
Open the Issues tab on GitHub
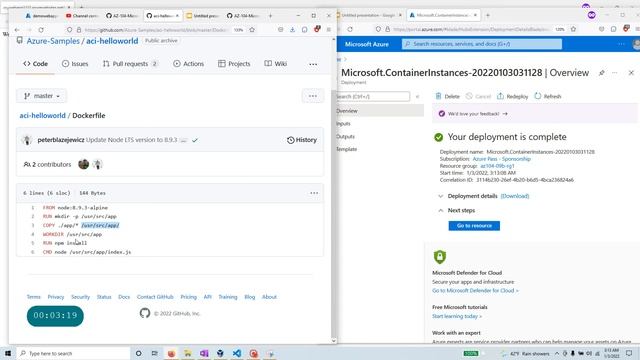75,64
